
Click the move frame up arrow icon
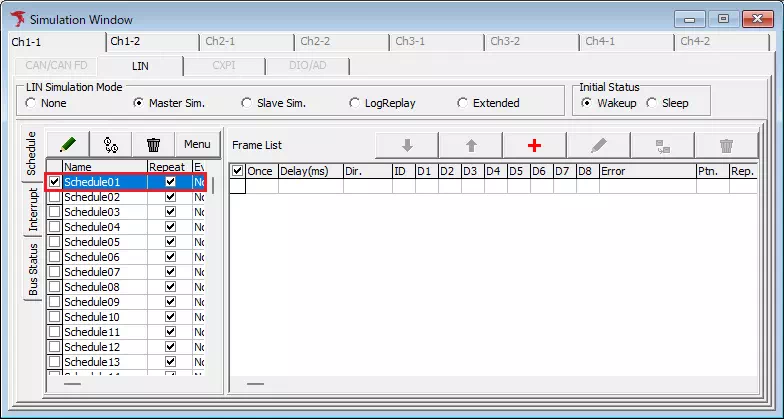tap(470, 145)
